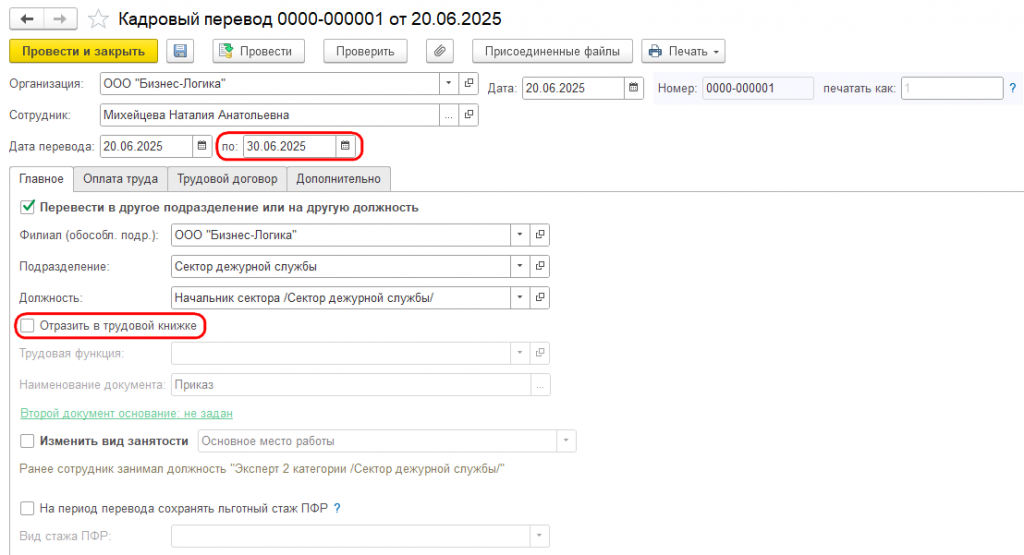The width and height of the screenshot is (1024, 555).
Task: Click the Подразделение field 'Сектор дежурной службы'
Action: point(341,266)
